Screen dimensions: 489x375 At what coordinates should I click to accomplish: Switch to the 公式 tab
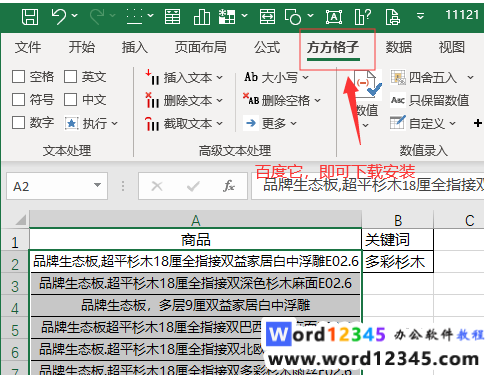(x=267, y=47)
